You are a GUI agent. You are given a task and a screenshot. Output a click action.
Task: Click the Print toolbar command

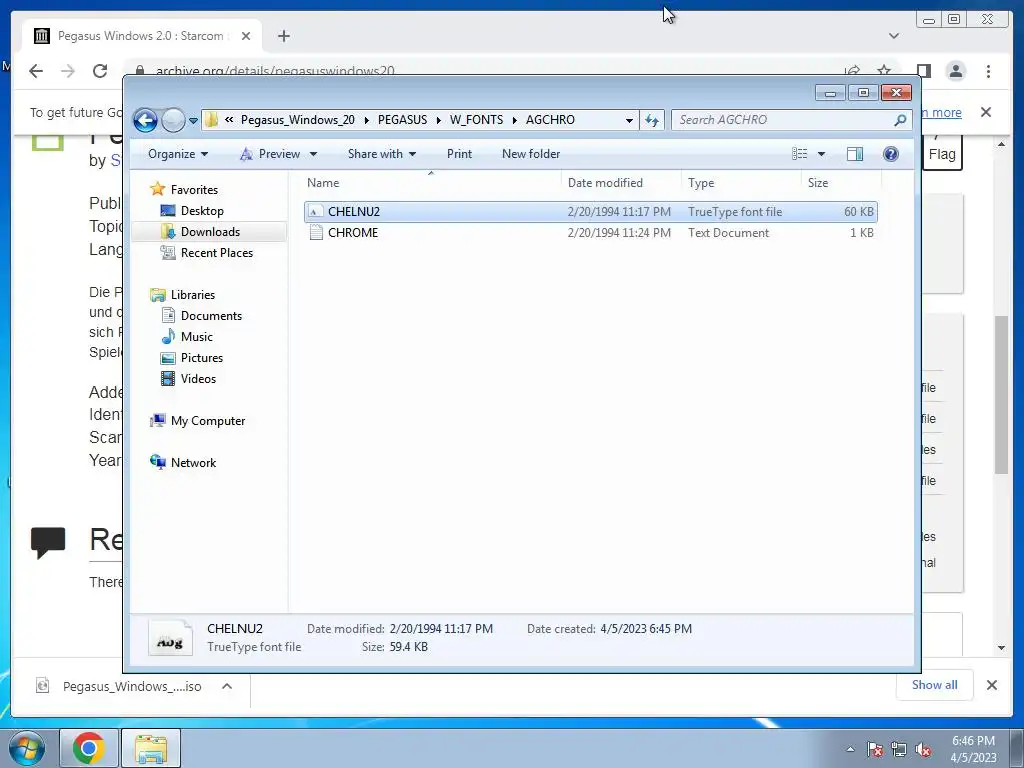(459, 154)
